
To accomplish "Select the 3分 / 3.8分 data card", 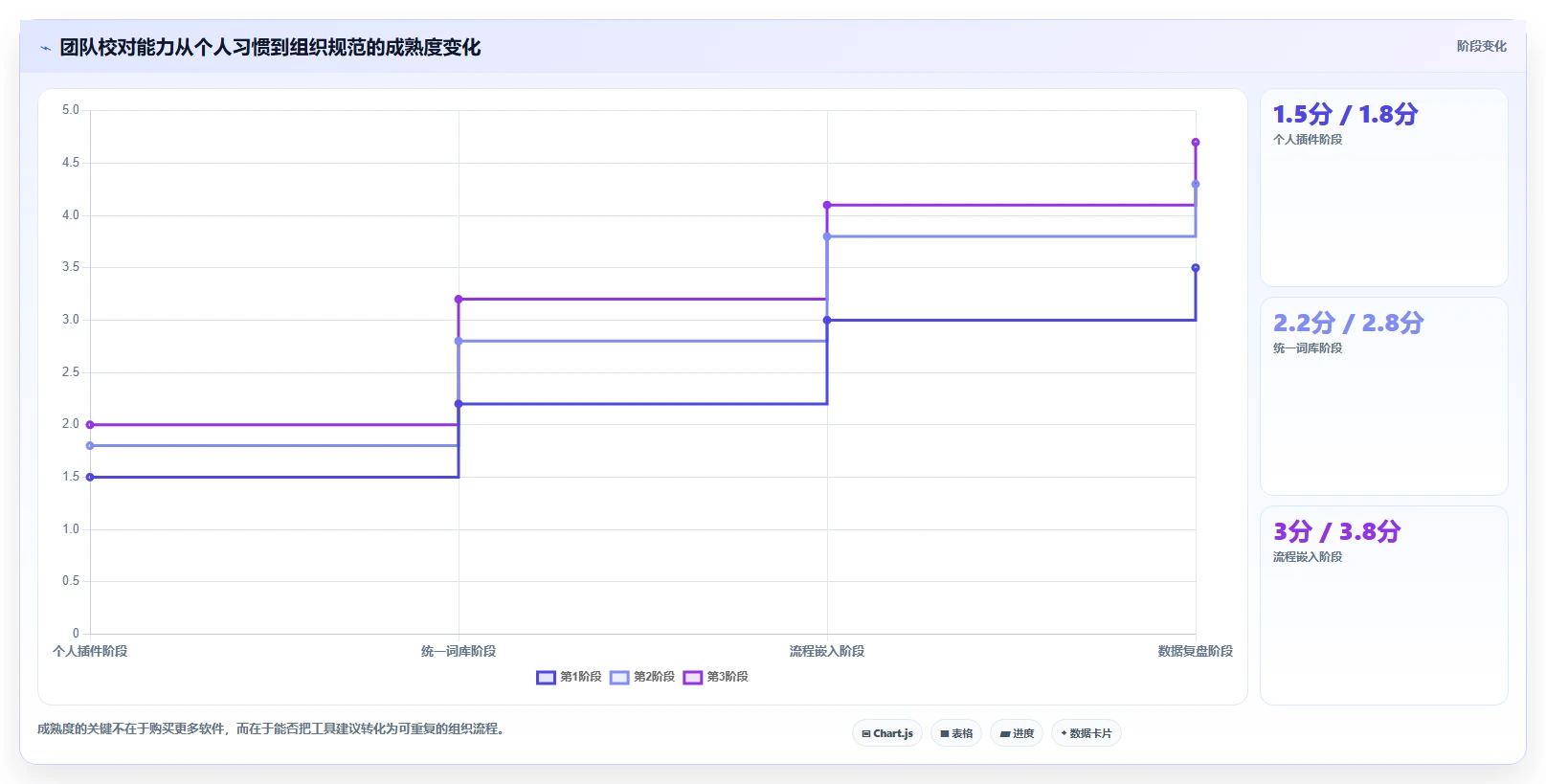I will [x=1384, y=605].
